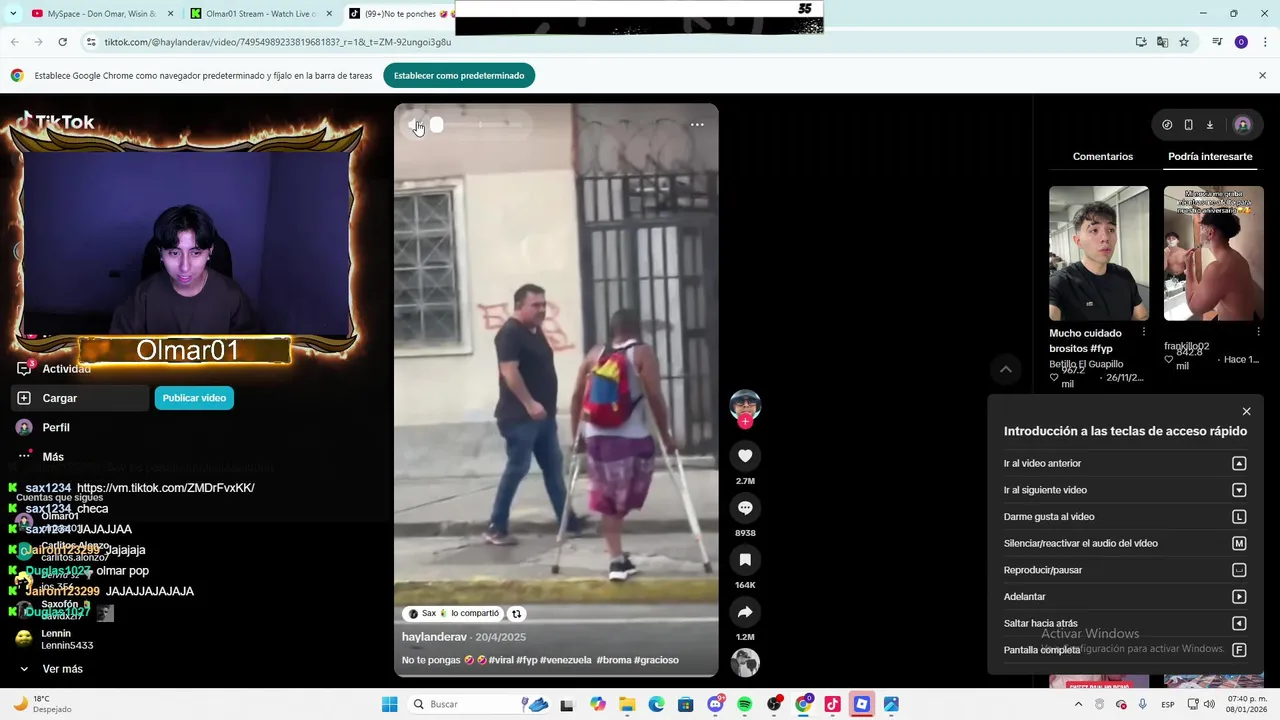The image size is (1280, 720).
Task: Click the translate page icon in address bar
Action: 1162,42
